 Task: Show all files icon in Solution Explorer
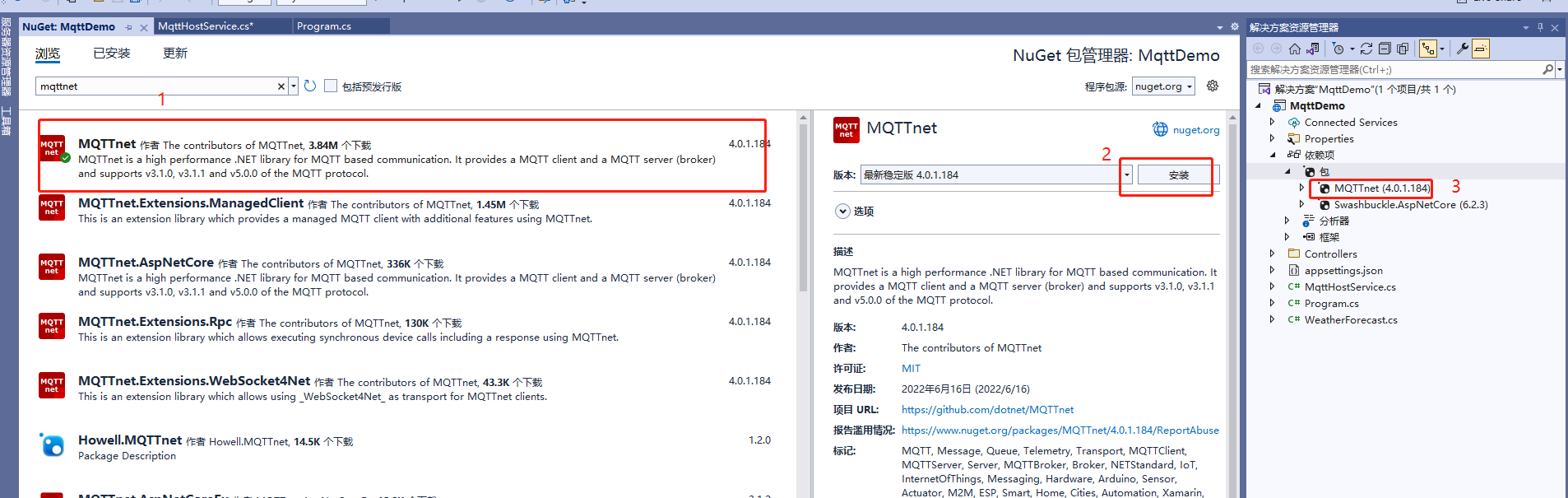(1403, 49)
